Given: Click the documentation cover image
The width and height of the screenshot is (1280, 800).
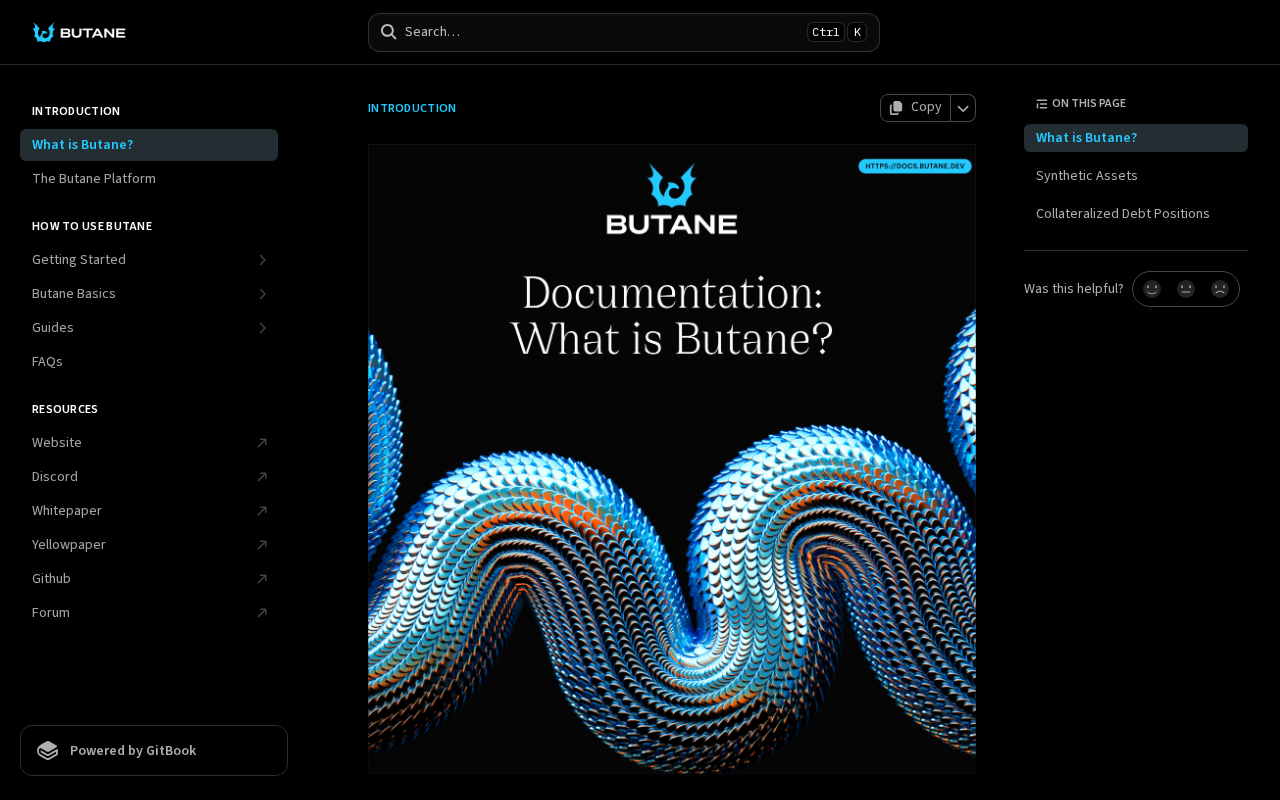Looking at the screenshot, I should coord(672,459).
